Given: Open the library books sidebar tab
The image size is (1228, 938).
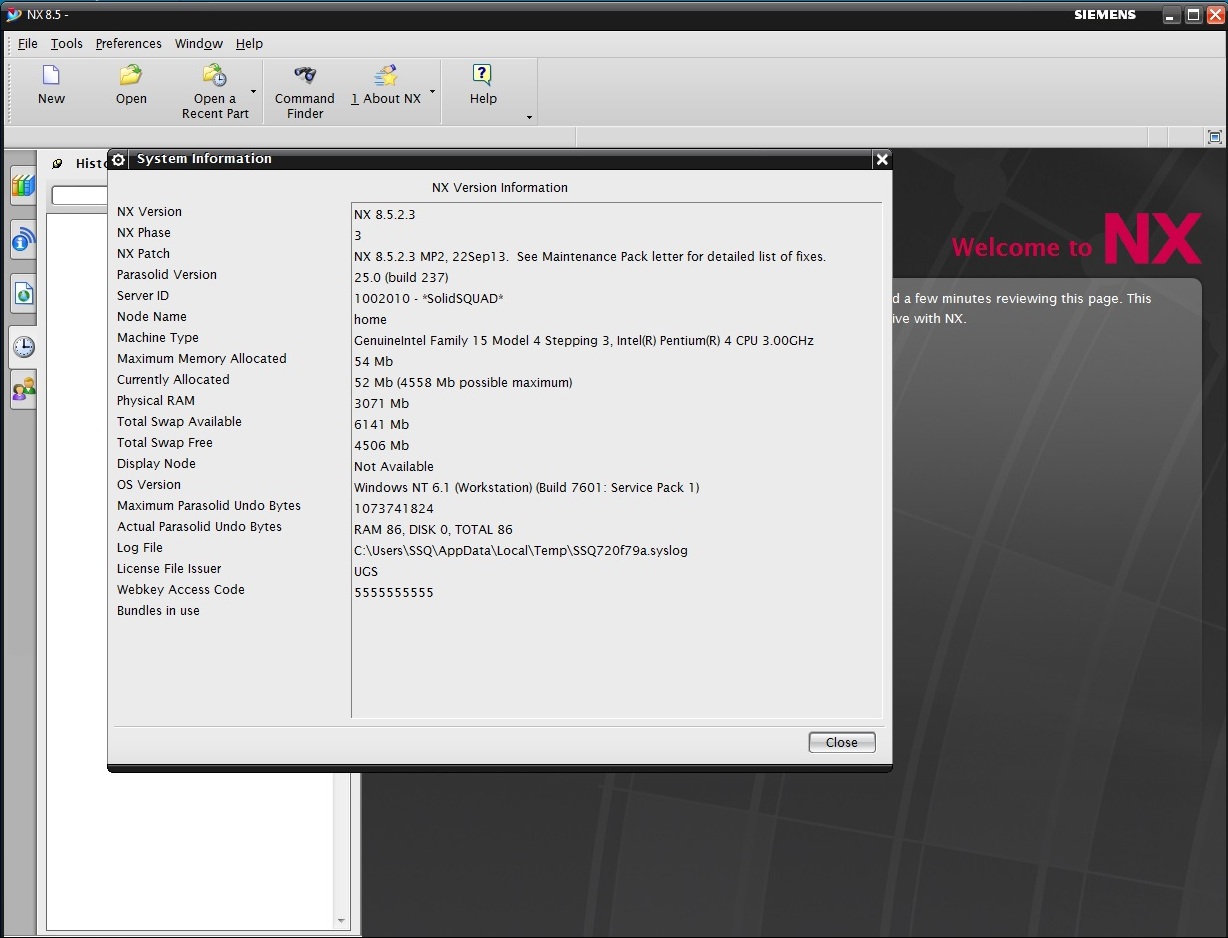Looking at the screenshot, I should click(x=23, y=186).
